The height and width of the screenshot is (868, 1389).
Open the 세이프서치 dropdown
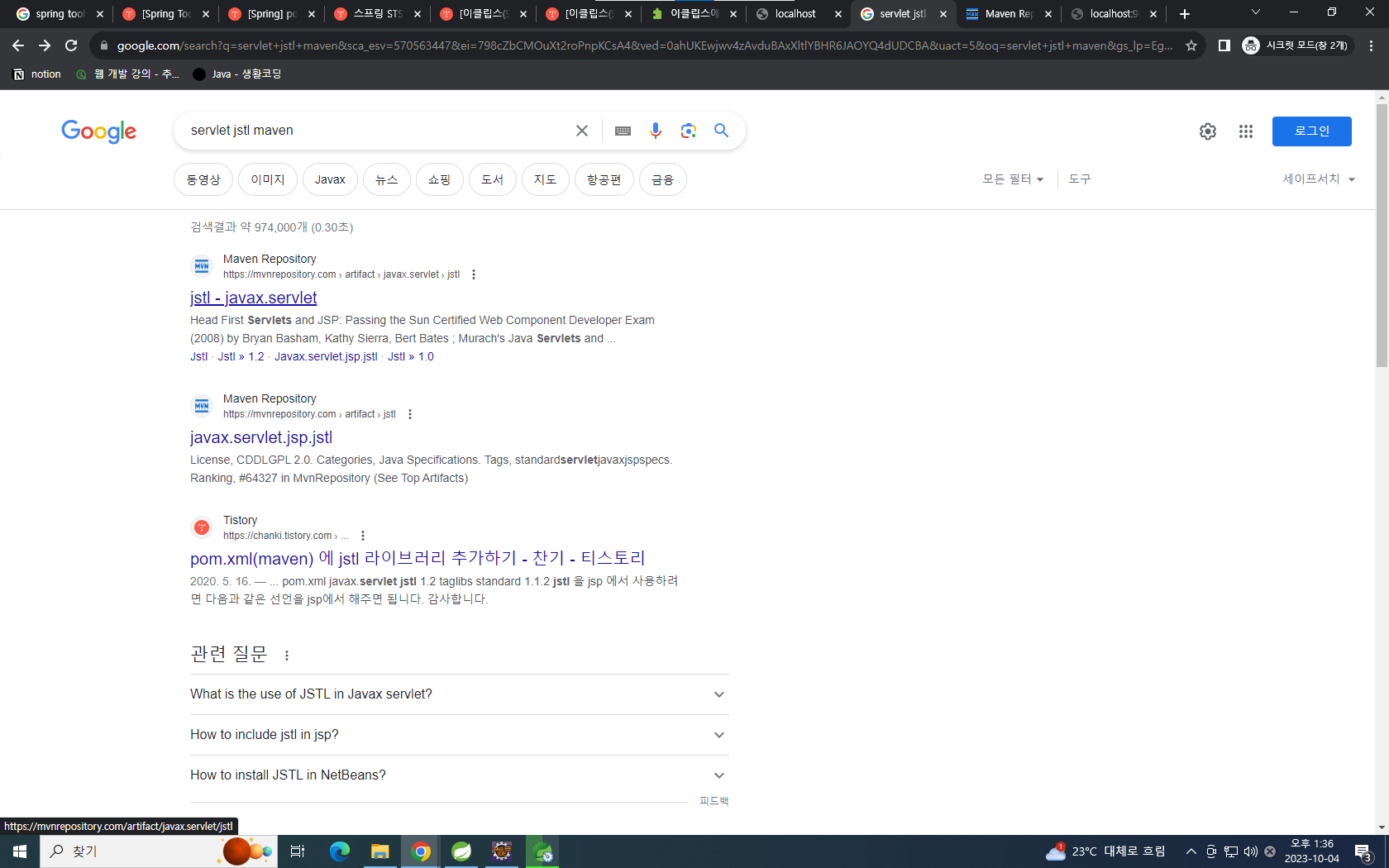coord(1319,179)
